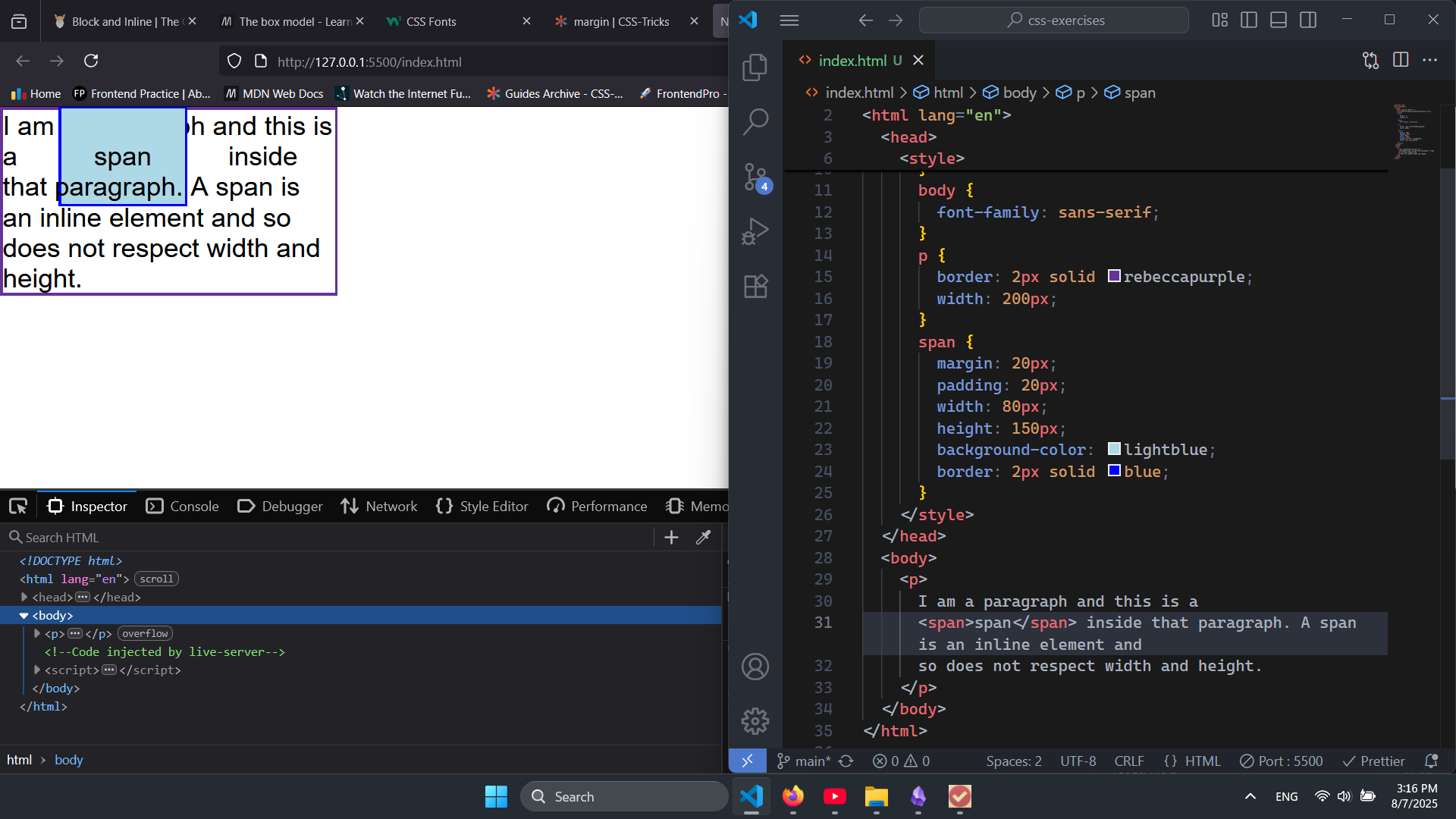Open the tracking protection shield icon
The image size is (1456, 819).
pyautogui.click(x=234, y=61)
